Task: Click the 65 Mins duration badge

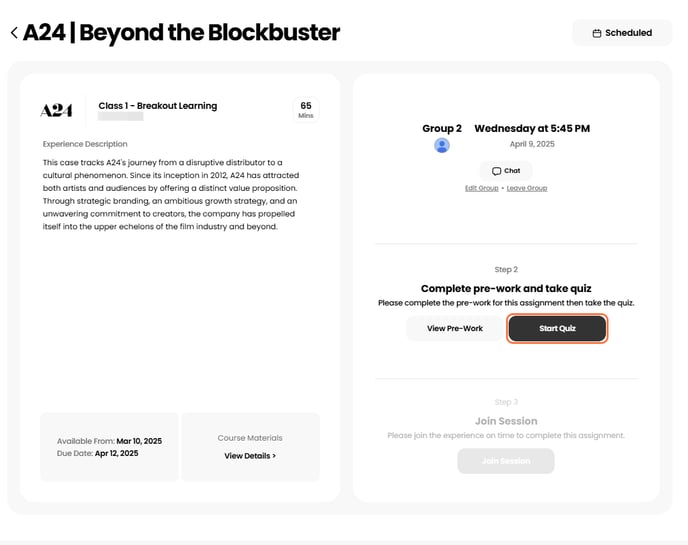Action: pos(306,109)
